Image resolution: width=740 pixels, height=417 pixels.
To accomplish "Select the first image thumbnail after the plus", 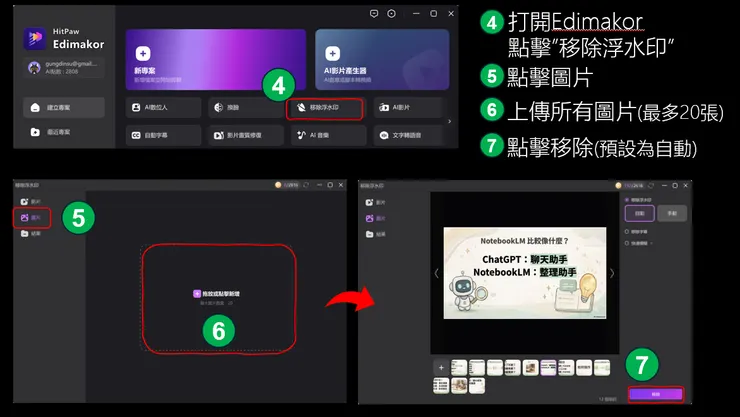I will pyautogui.click(x=459, y=368).
